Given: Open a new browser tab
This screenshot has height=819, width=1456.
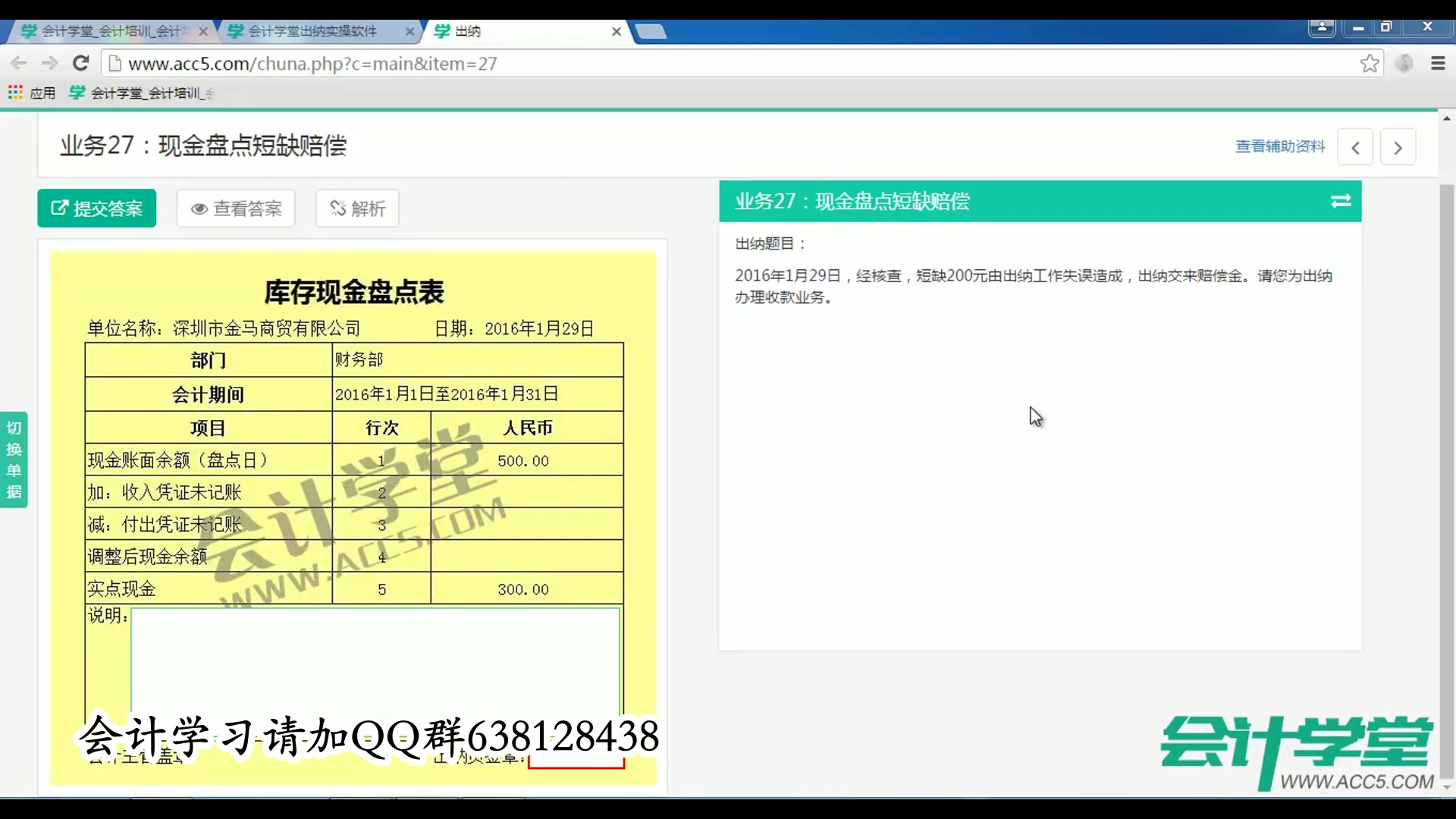Looking at the screenshot, I should (651, 31).
